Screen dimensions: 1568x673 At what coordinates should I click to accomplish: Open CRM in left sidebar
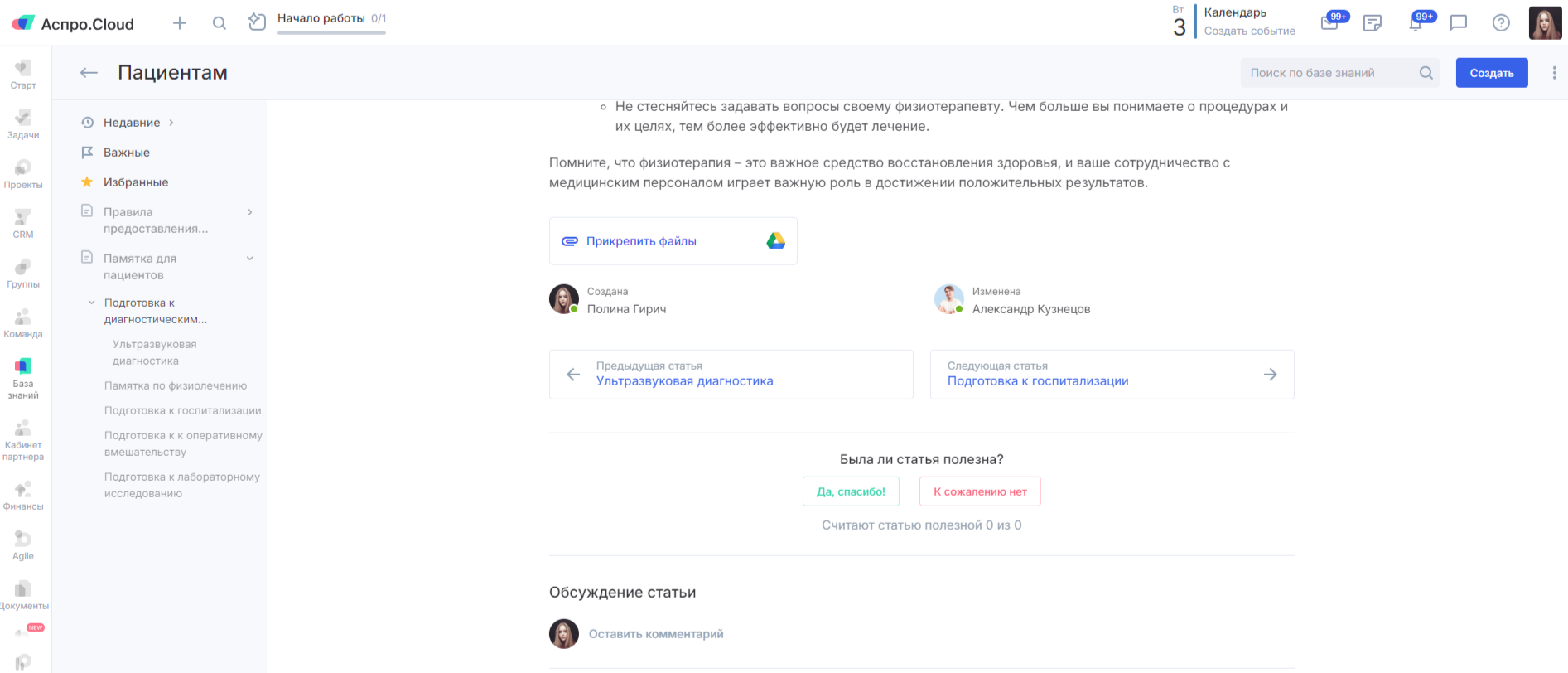23,224
